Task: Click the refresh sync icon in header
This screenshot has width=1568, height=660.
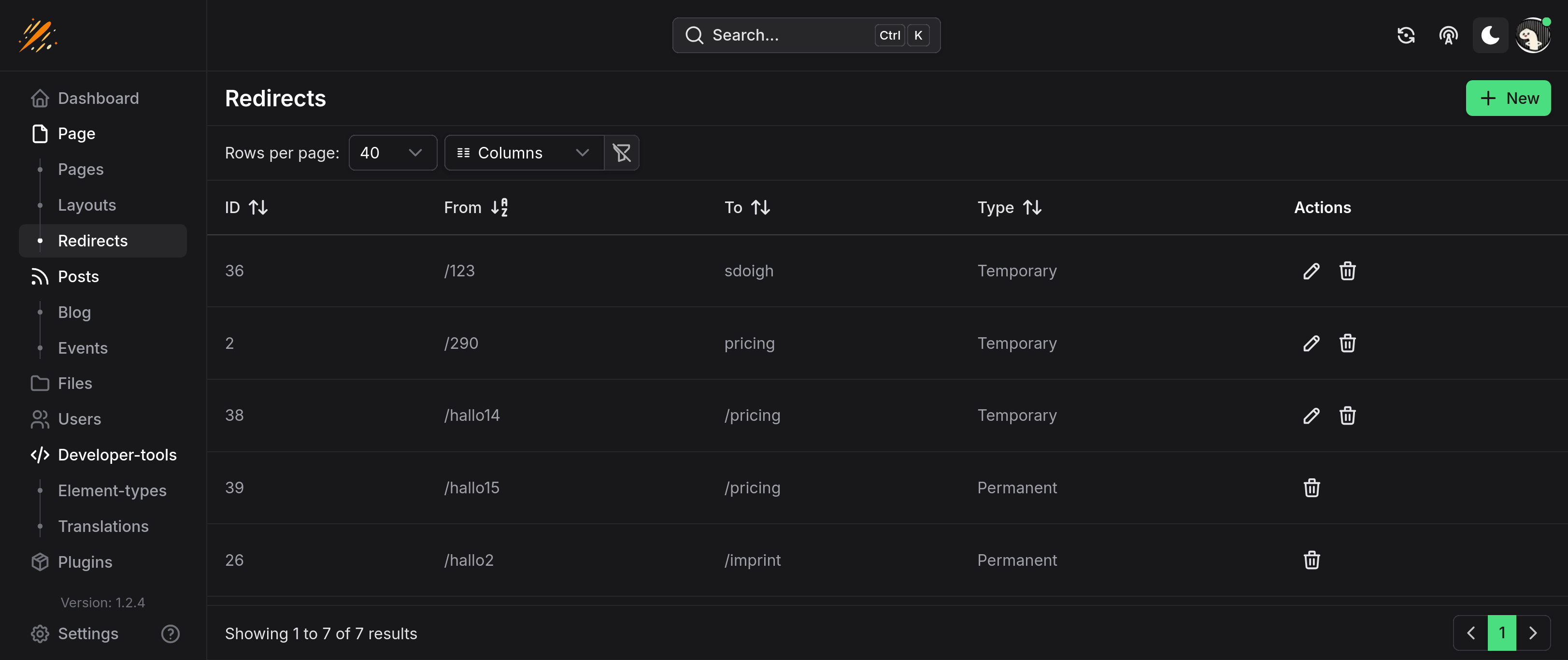Action: [1406, 35]
